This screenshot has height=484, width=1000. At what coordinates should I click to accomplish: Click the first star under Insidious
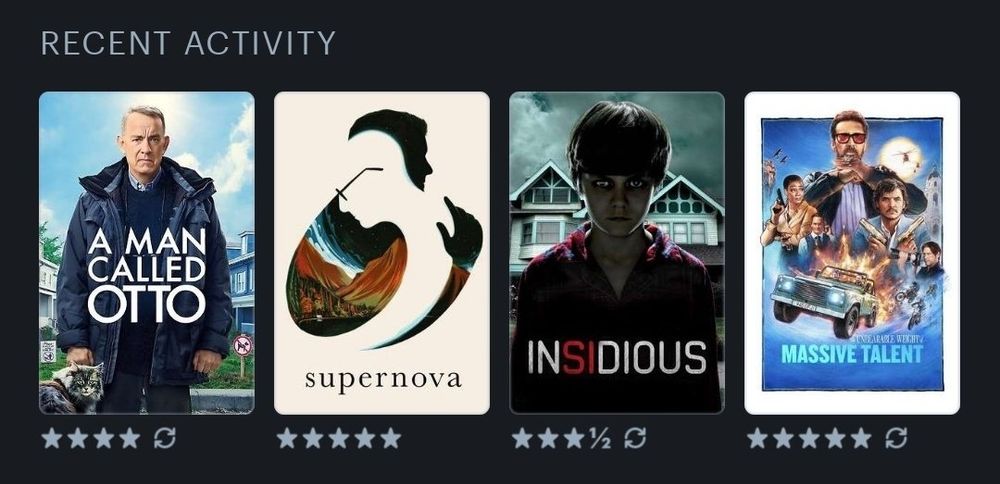(x=522, y=438)
